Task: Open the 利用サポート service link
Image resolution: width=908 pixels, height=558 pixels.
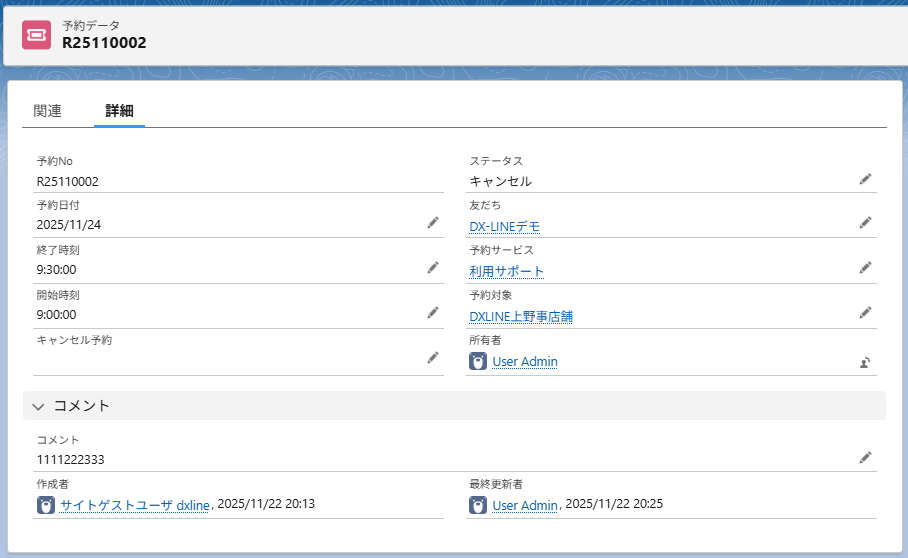Action: point(507,272)
